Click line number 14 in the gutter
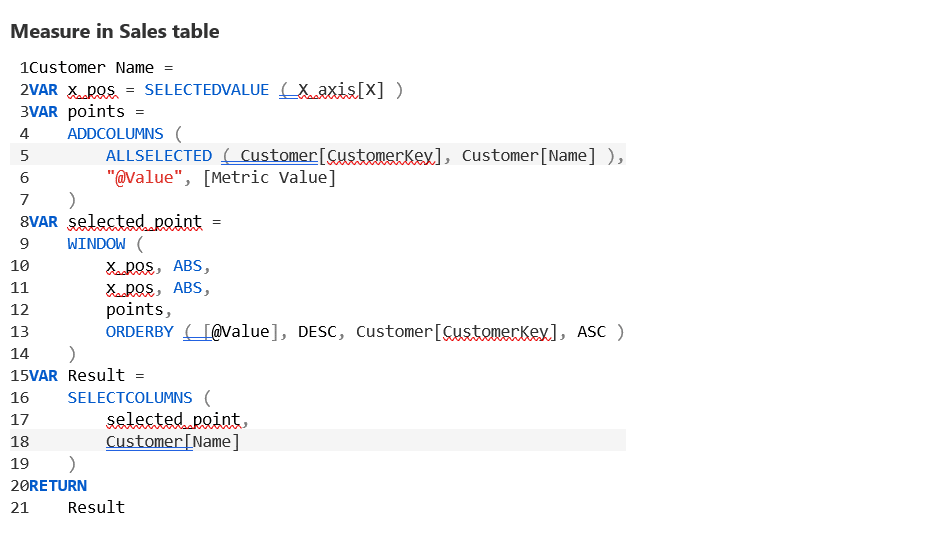 19,354
